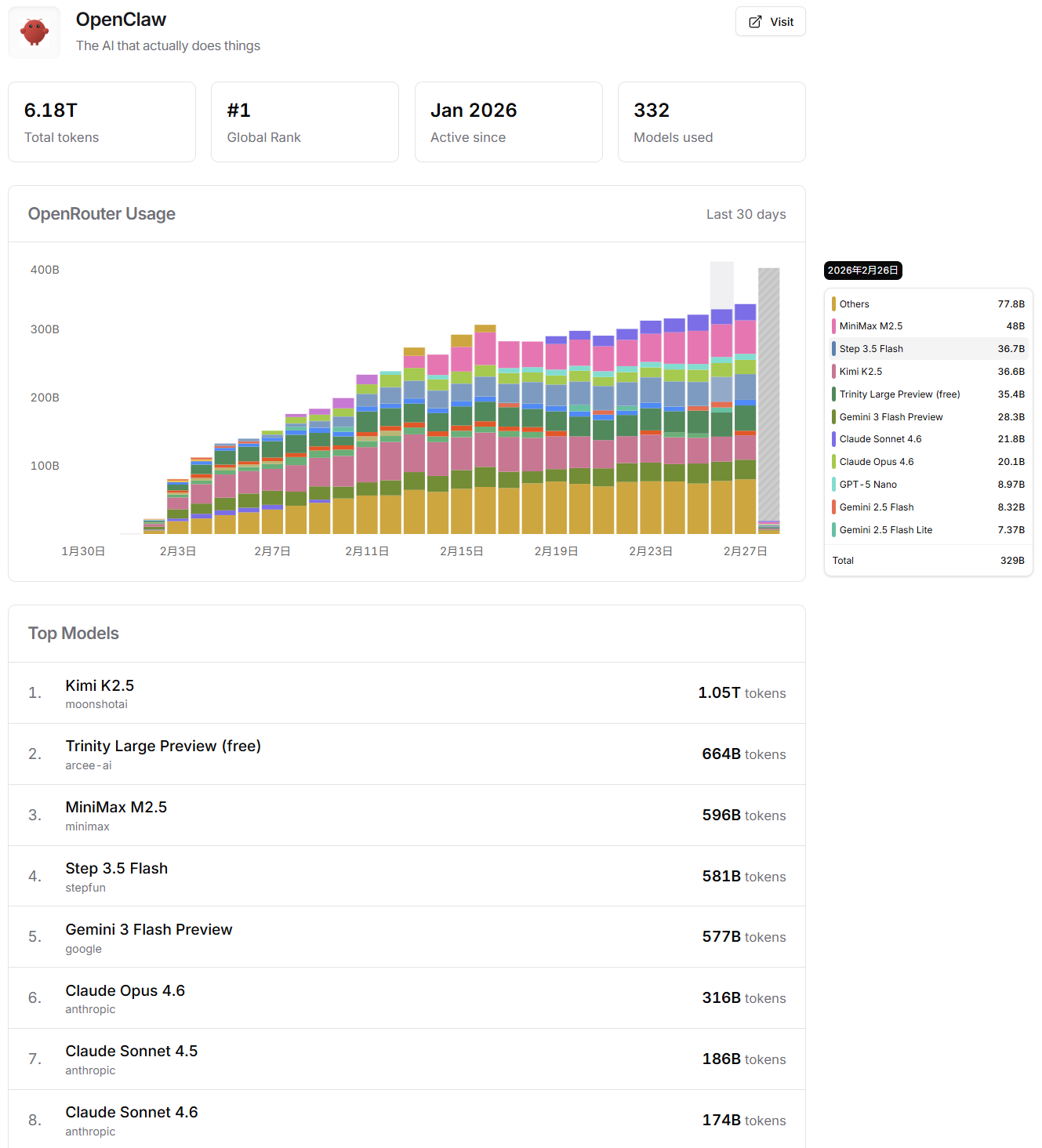This screenshot has height=1148, width=1042.
Task: Click the Global Rank #1 card
Action: [304, 122]
